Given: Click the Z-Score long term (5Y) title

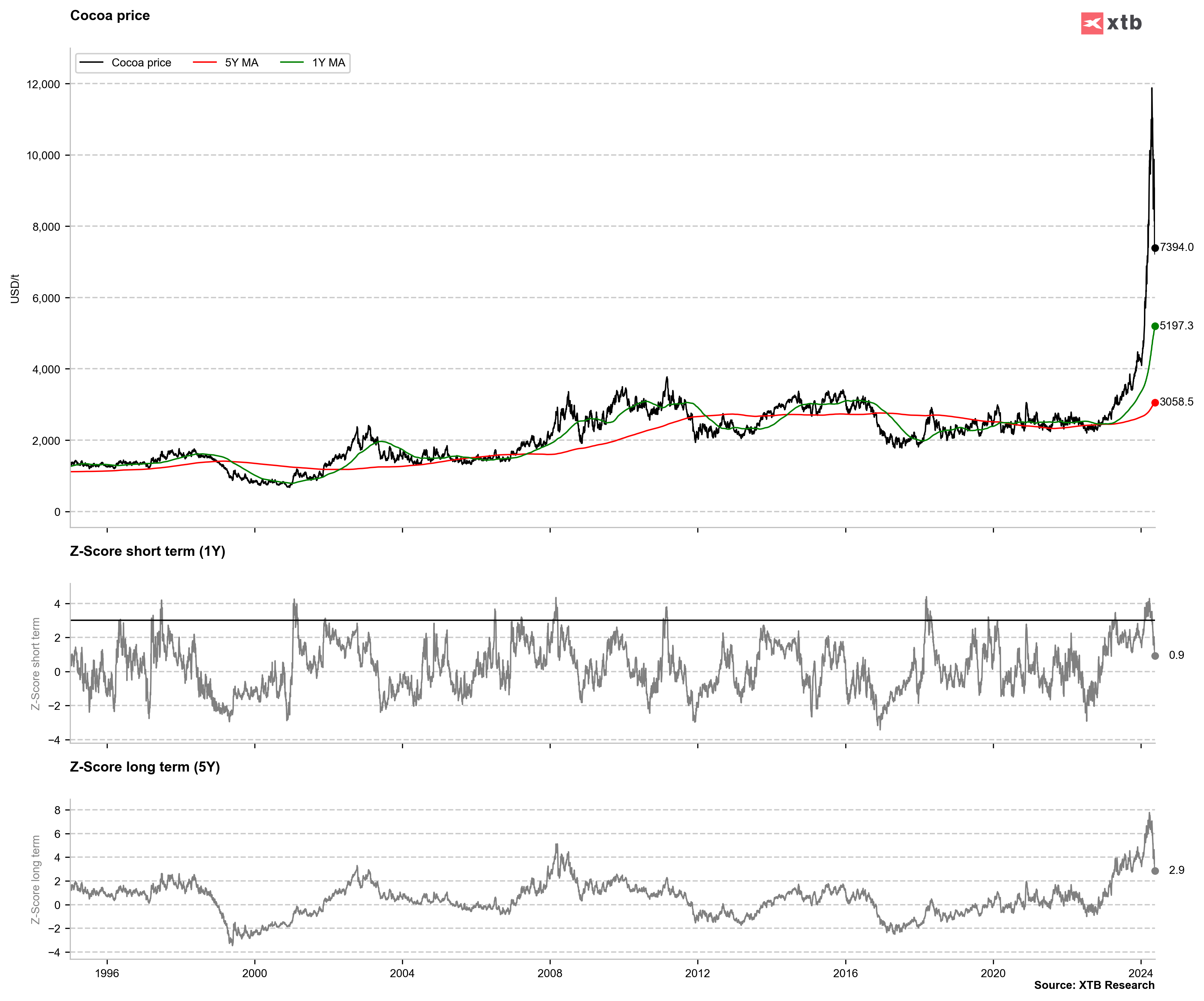Looking at the screenshot, I should (x=145, y=767).
